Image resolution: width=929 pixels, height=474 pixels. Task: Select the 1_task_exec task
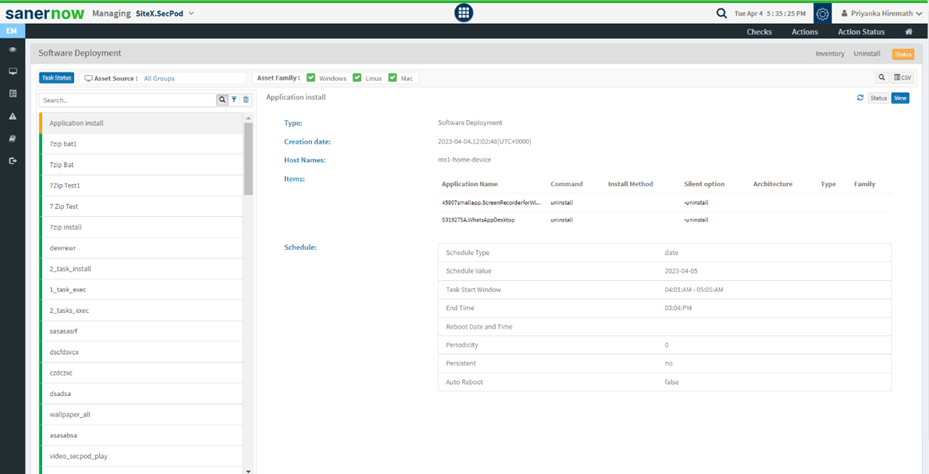(x=142, y=289)
